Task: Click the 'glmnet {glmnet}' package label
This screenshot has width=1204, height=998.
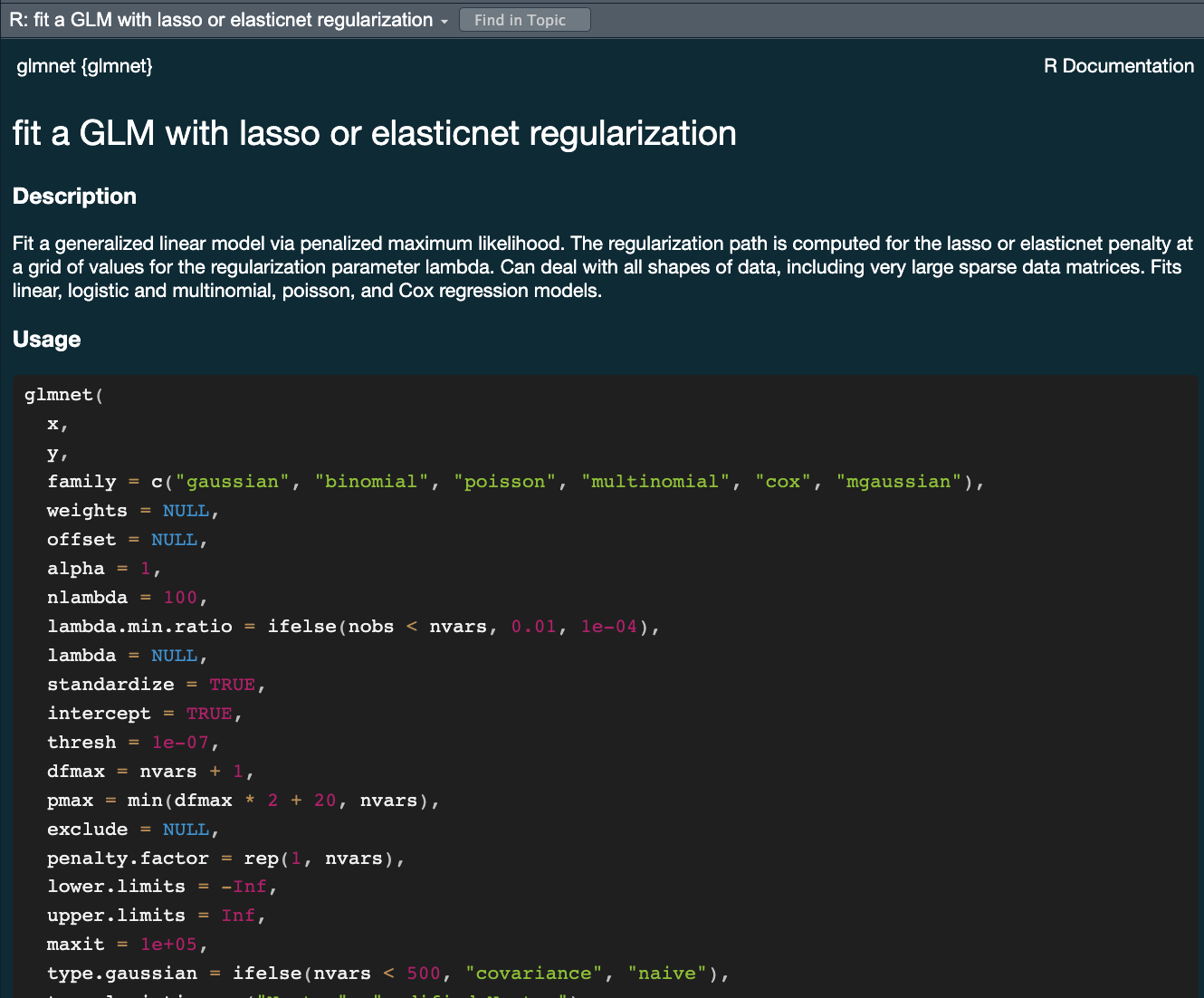Action: click(84, 66)
